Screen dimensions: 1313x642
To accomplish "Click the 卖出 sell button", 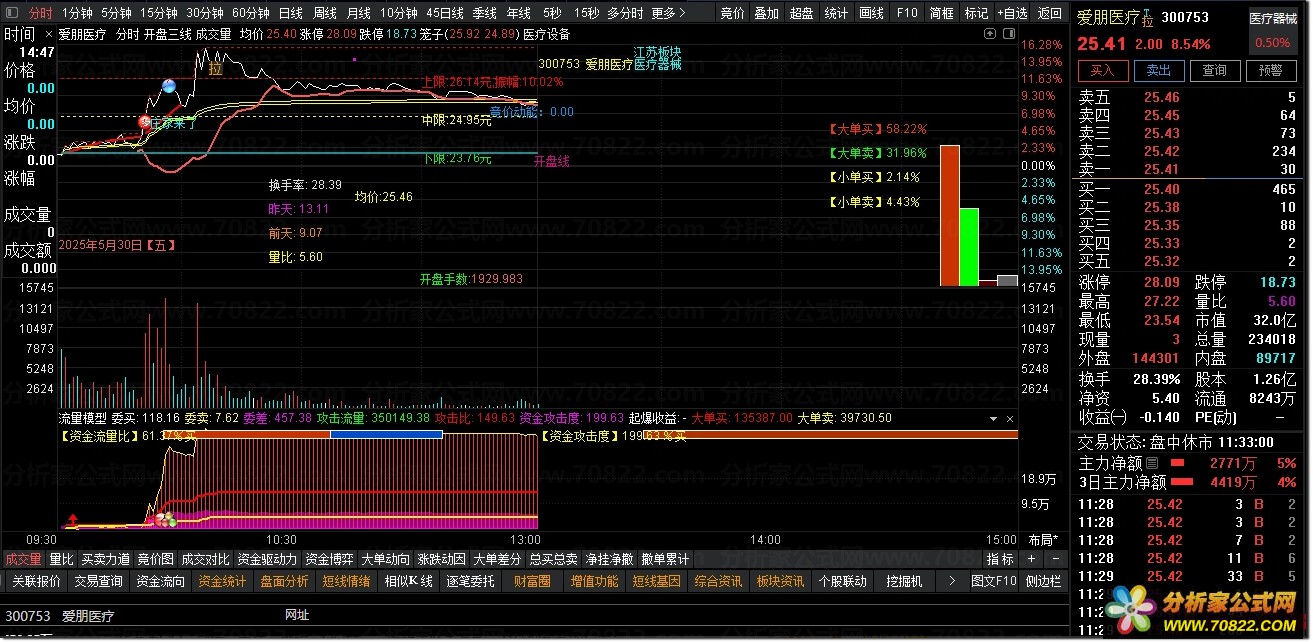I will (1158, 71).
